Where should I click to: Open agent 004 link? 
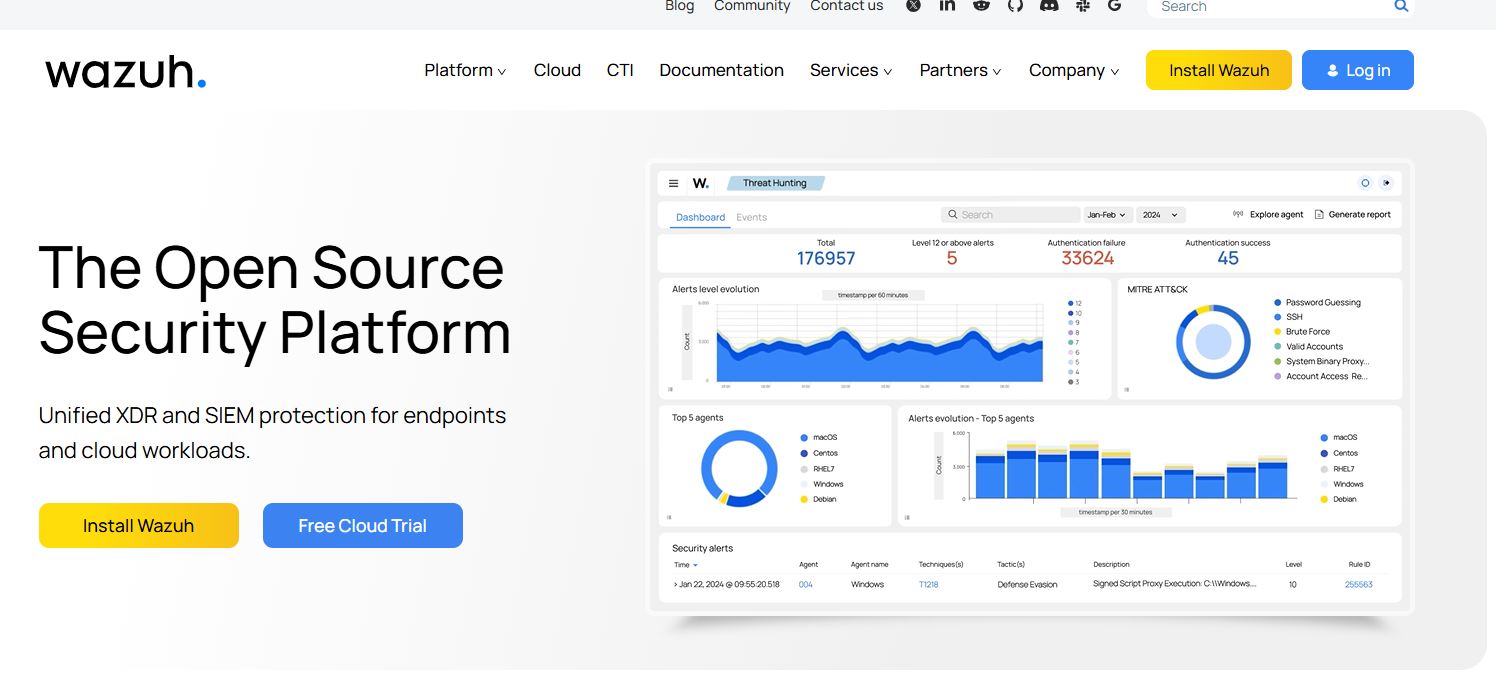coord(806,584)
